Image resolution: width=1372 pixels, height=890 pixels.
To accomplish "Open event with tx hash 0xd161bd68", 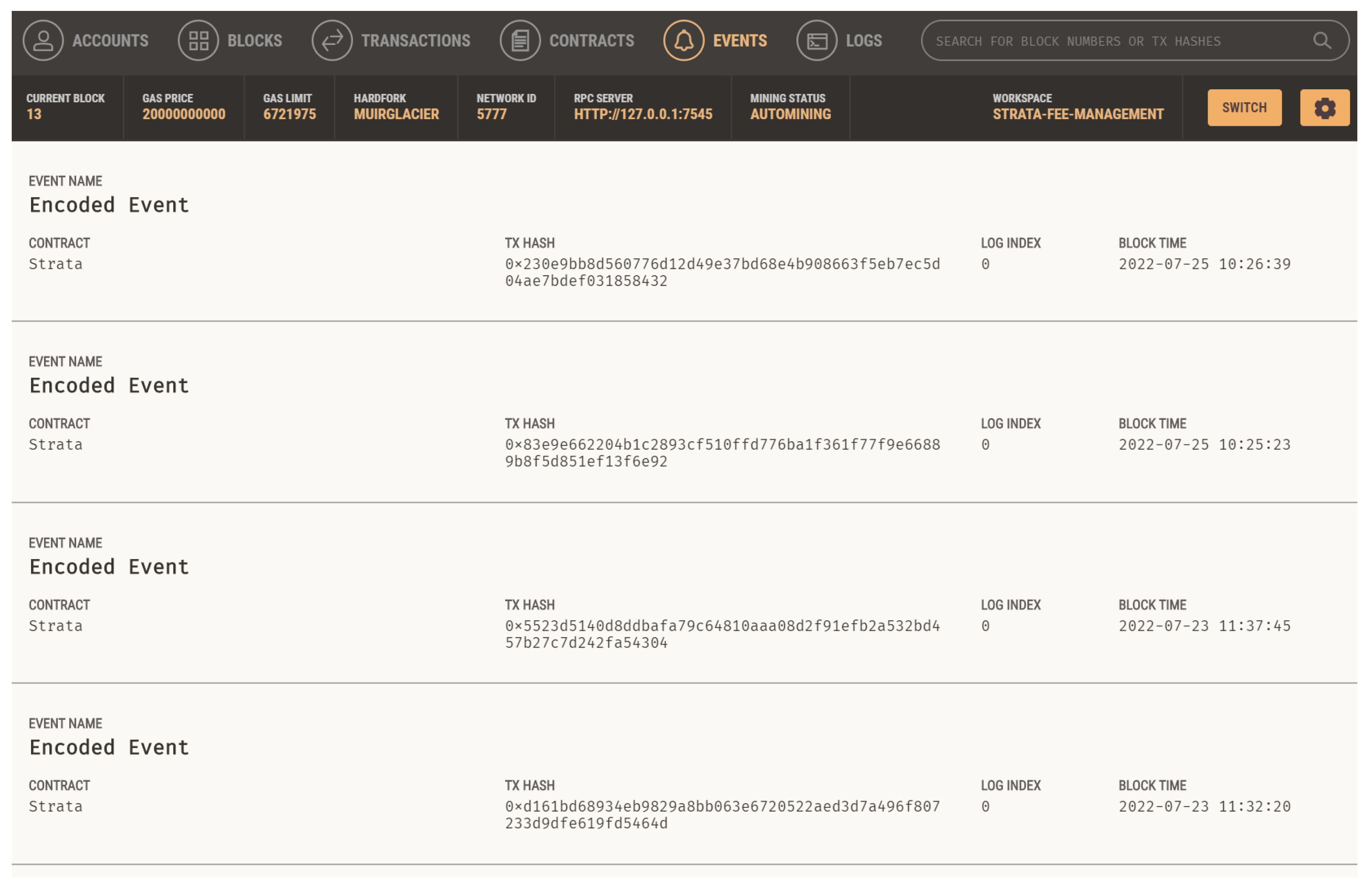I will [x=722, y=815].
